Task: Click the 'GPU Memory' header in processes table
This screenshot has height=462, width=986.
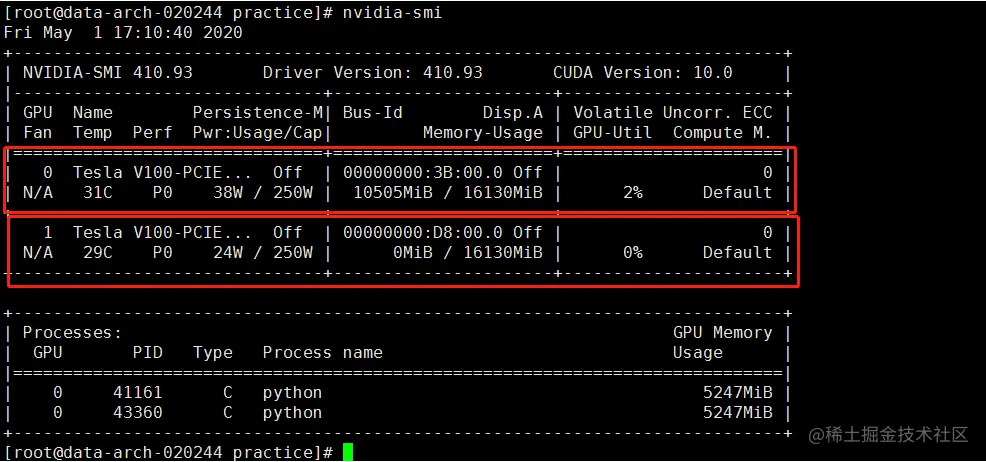Action: coord(722,333)
